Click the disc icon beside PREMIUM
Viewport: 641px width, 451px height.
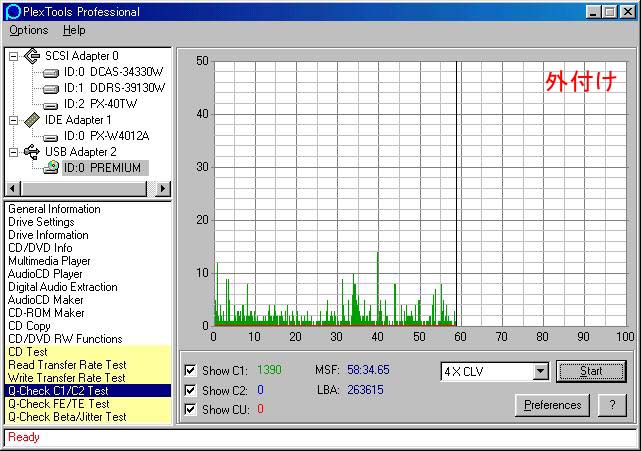coord(51,167)
